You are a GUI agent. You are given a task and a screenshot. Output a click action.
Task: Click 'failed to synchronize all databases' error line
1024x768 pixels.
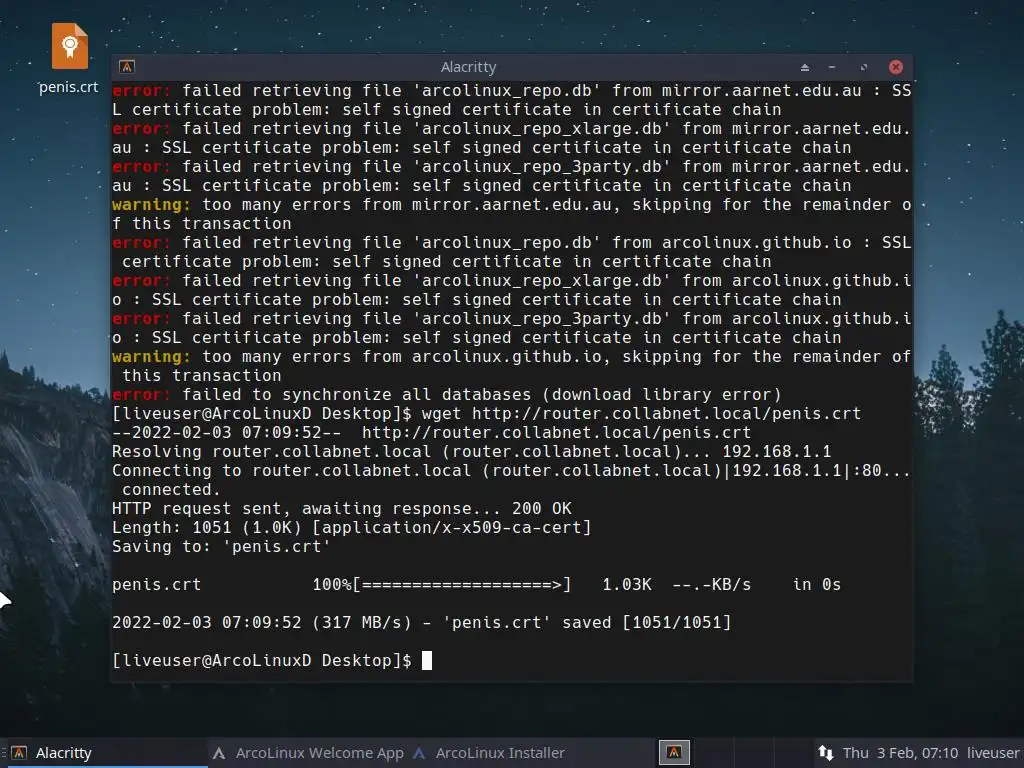point(447,394)
